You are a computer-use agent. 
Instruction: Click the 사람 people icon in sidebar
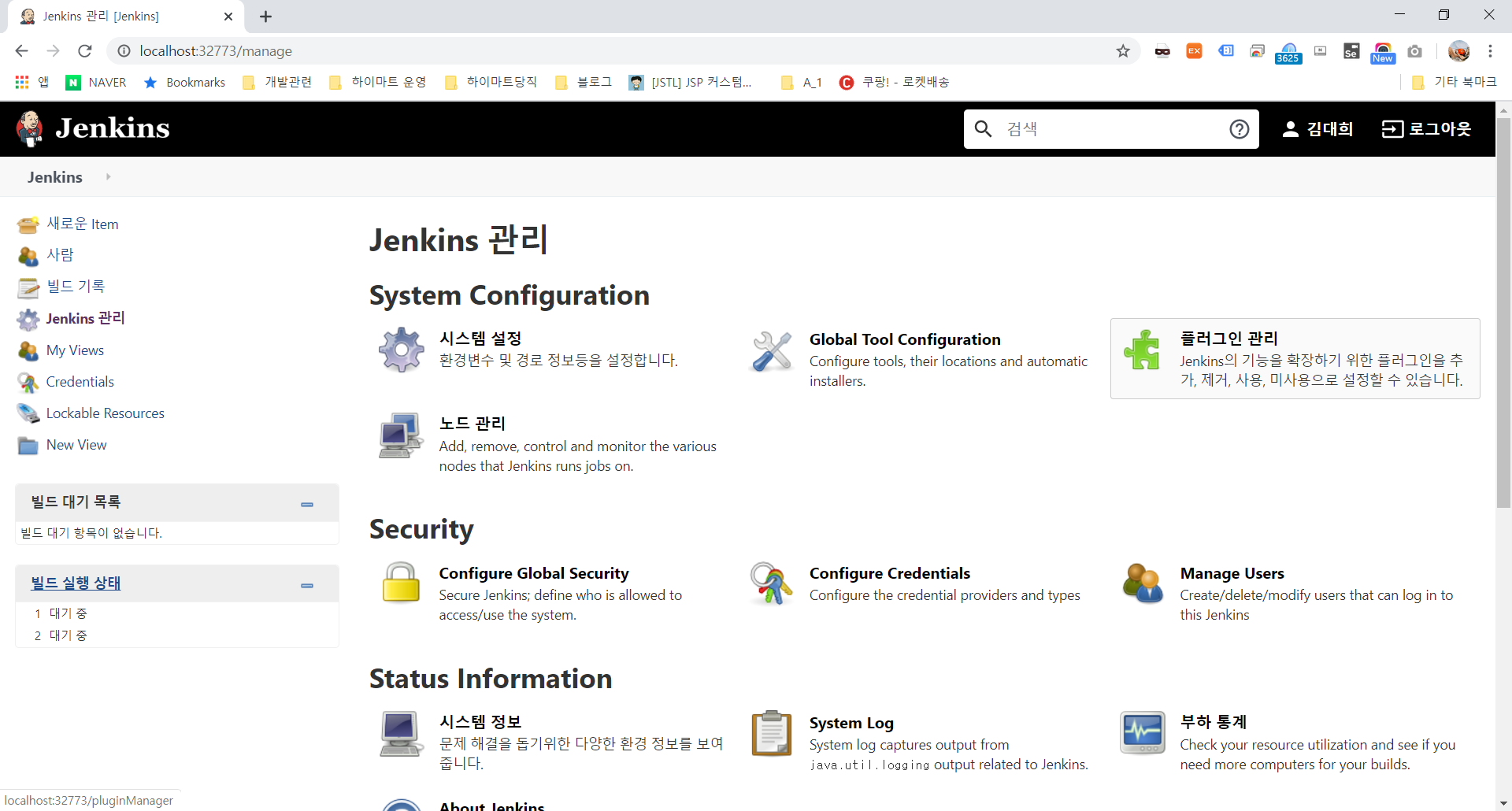click(28, 256)
